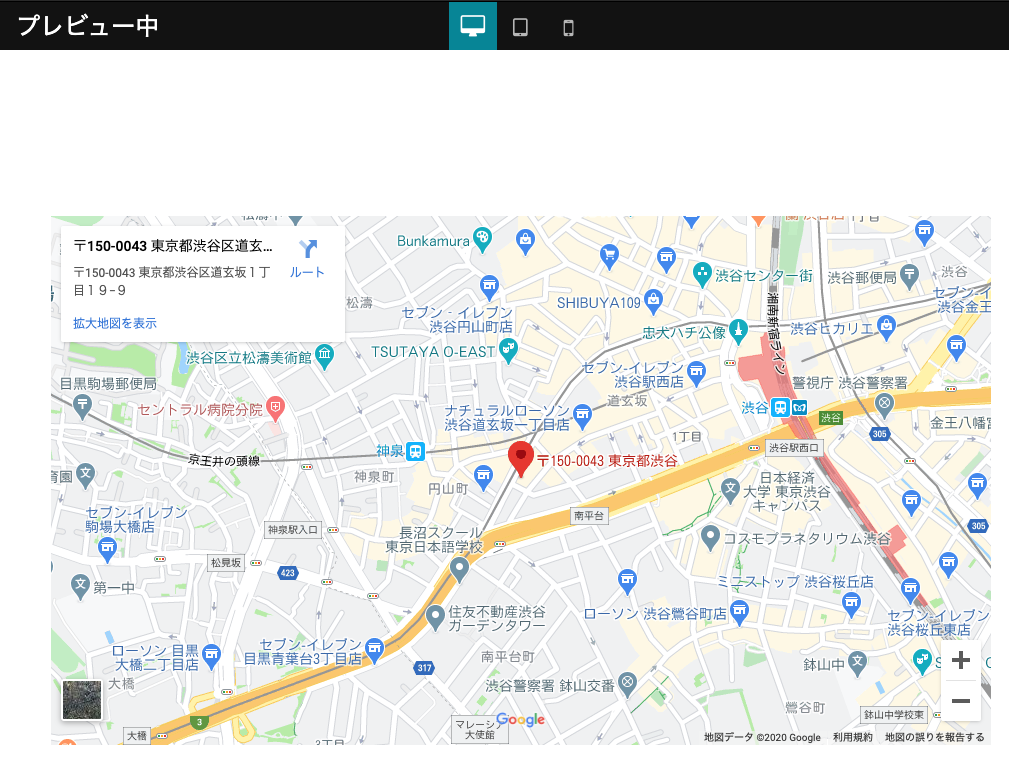
Task: Switch to mobile phone preview mode
Action: (568, 28)
